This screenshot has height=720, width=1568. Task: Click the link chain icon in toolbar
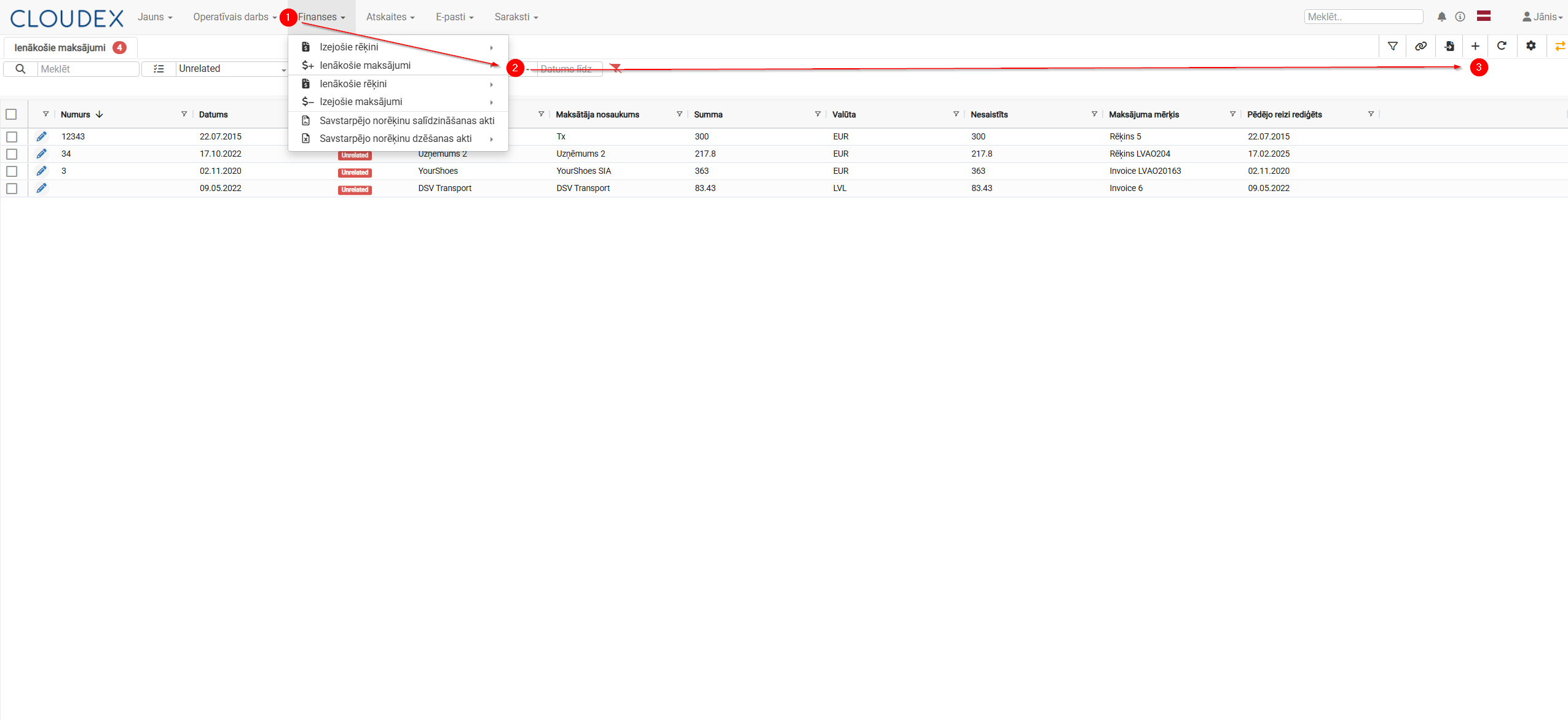[1420, 46]
